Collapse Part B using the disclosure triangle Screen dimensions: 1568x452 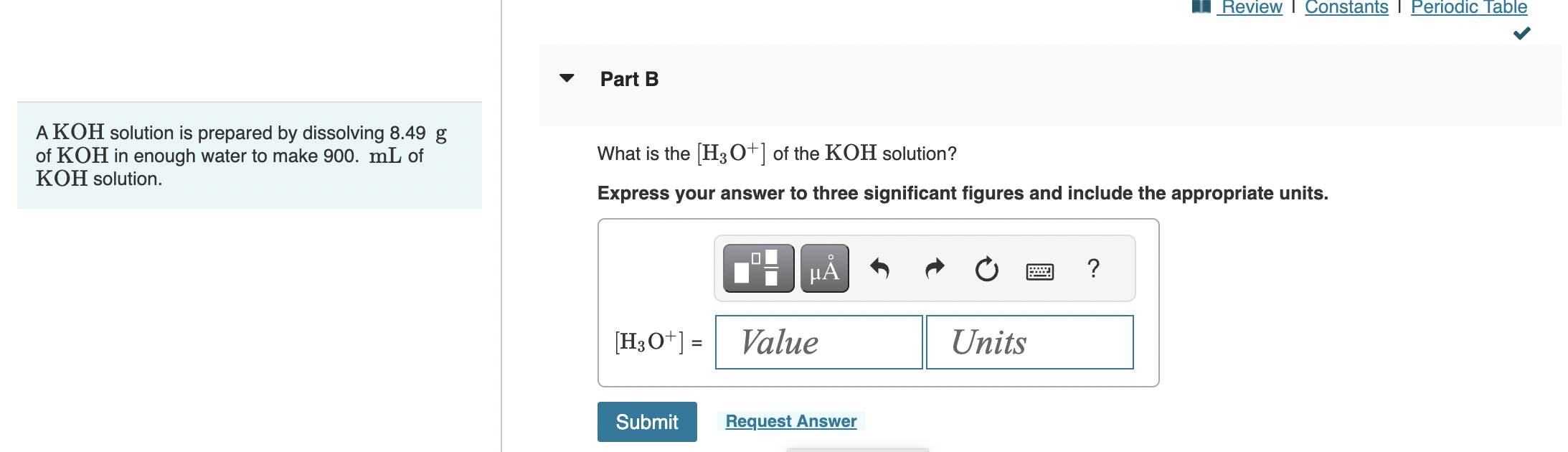(567, 79)
